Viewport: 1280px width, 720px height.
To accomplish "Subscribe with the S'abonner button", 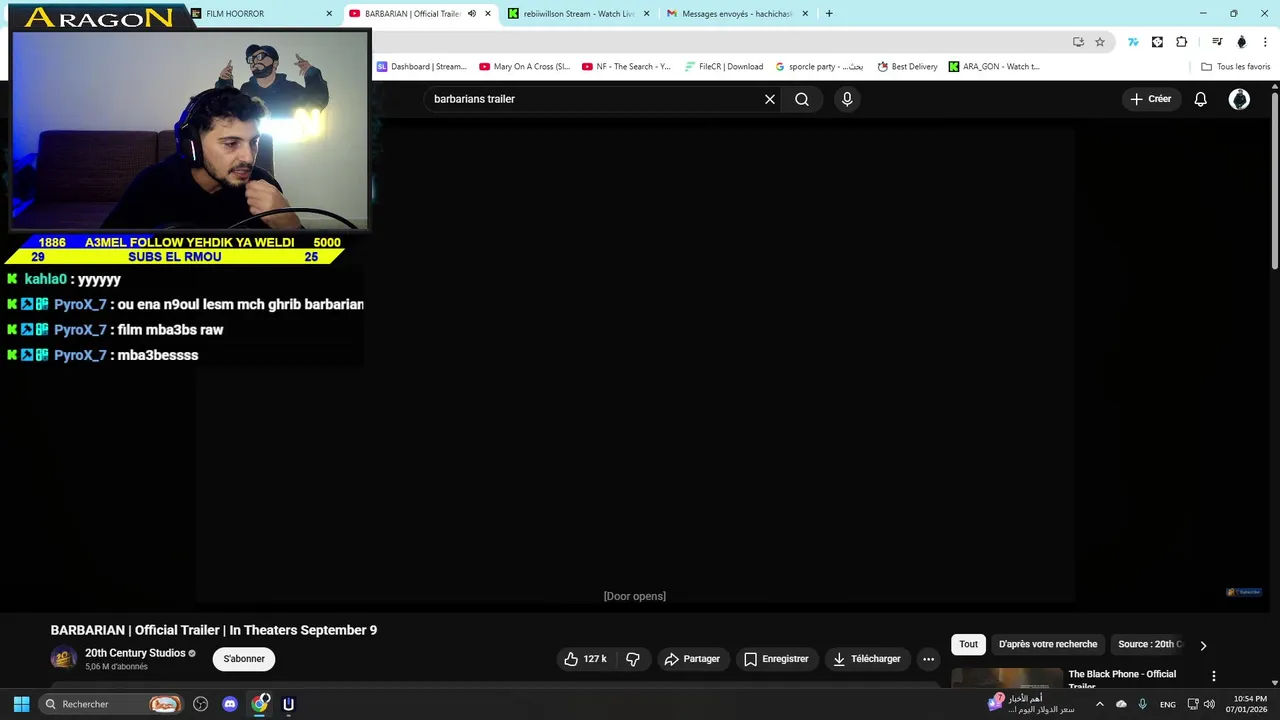I will tap(244, 659).
